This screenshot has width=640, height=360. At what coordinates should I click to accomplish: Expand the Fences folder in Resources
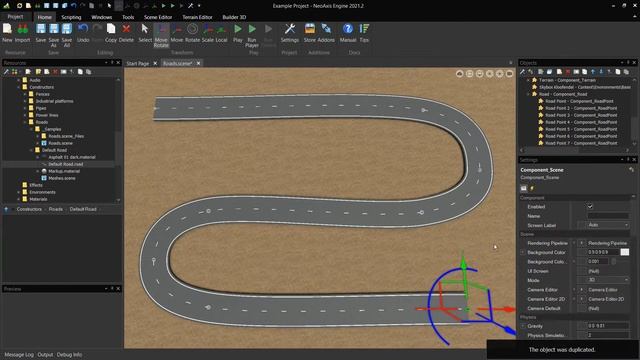[x=25, y=94]
